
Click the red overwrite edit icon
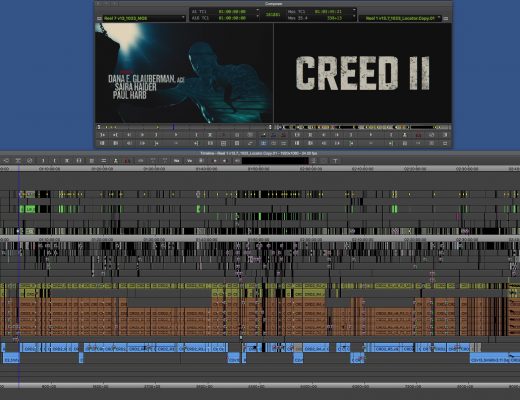[283, 135]
